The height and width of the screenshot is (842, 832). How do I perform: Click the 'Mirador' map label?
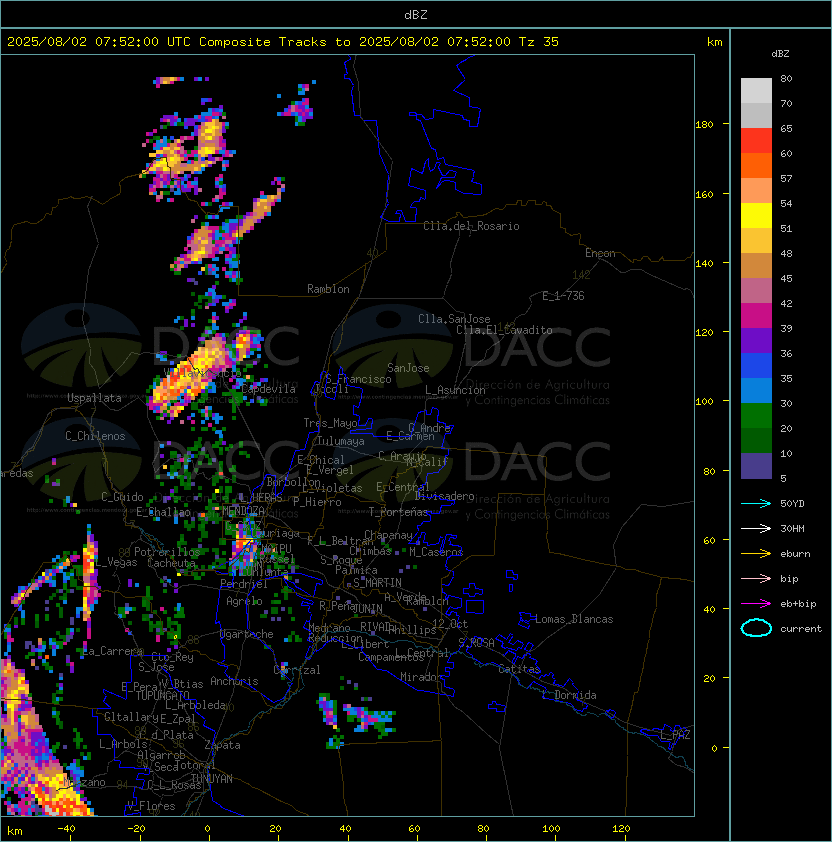(421, 677)
